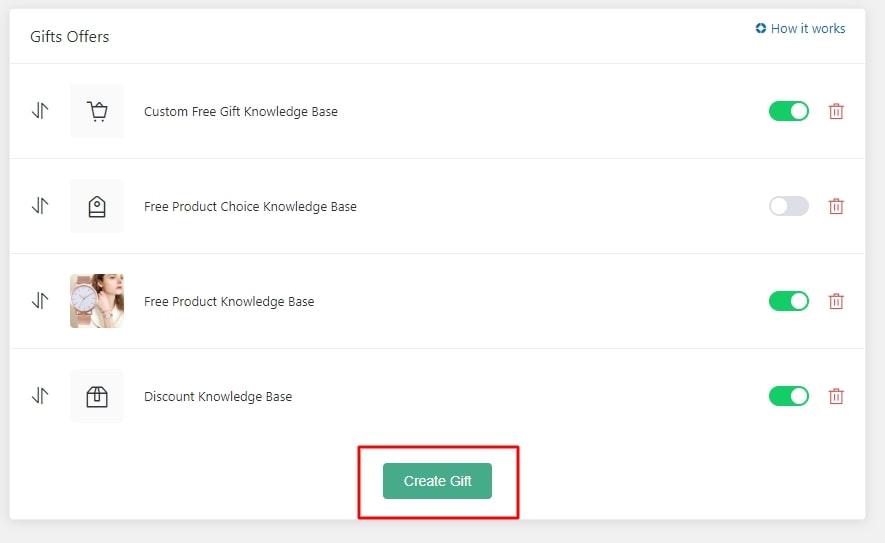Switch off the Discount Knowledge Base toggle
Viewport: 885px width, 543px height.
click(788, 396)
